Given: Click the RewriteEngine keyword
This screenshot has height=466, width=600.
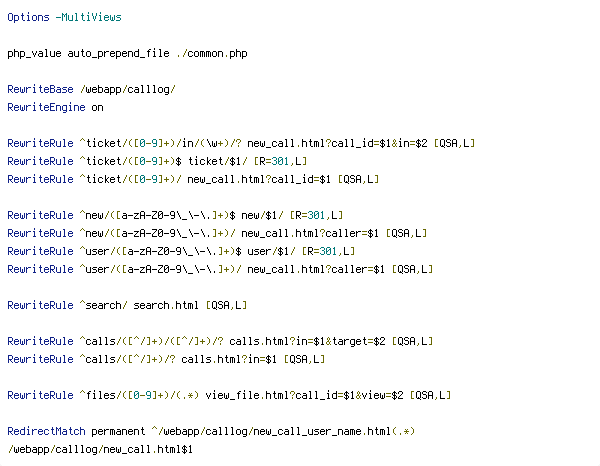Looking at the screenshot, I should tap(46, 108).
